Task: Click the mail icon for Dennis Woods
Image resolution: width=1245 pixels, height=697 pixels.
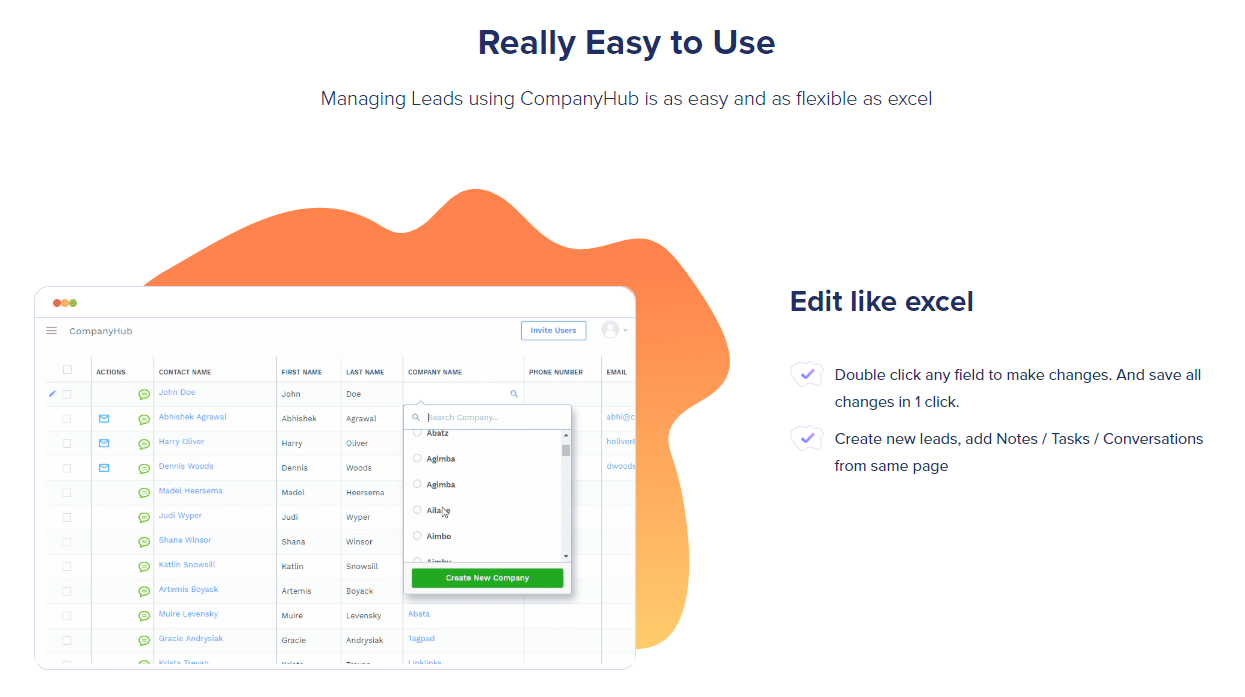Action: tap(104, 468)
